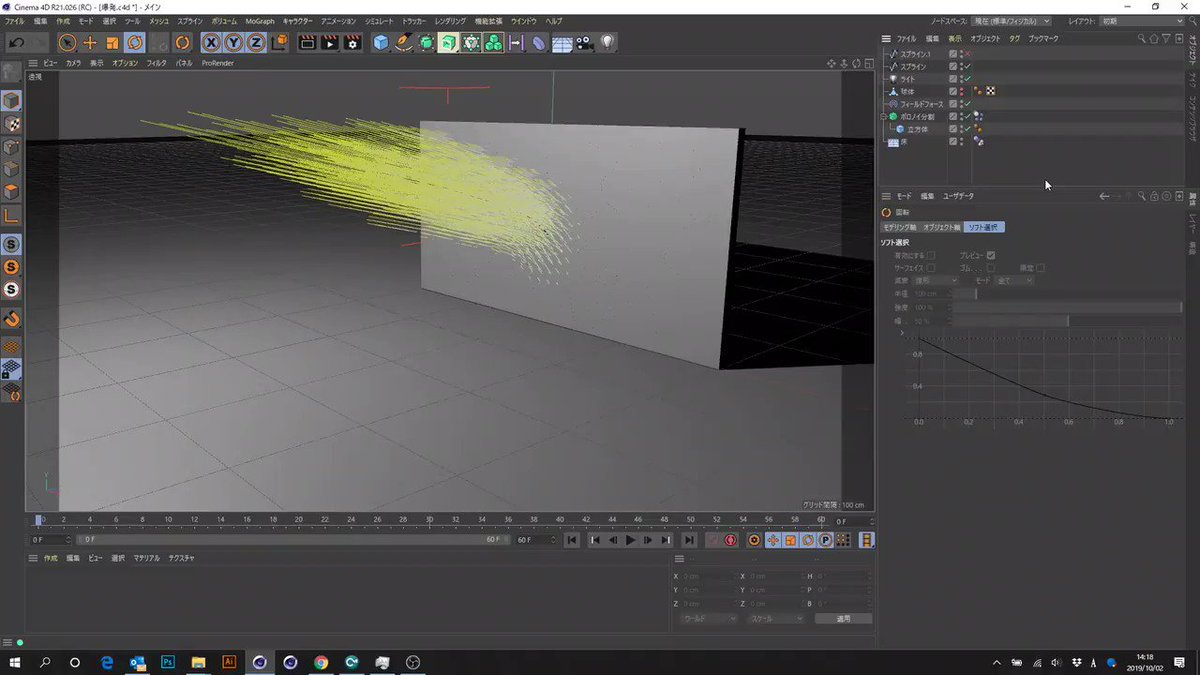This screenshot has width=1200, height=675.
Task: Jump to timeline end button
Action: (x=689, y=540)
